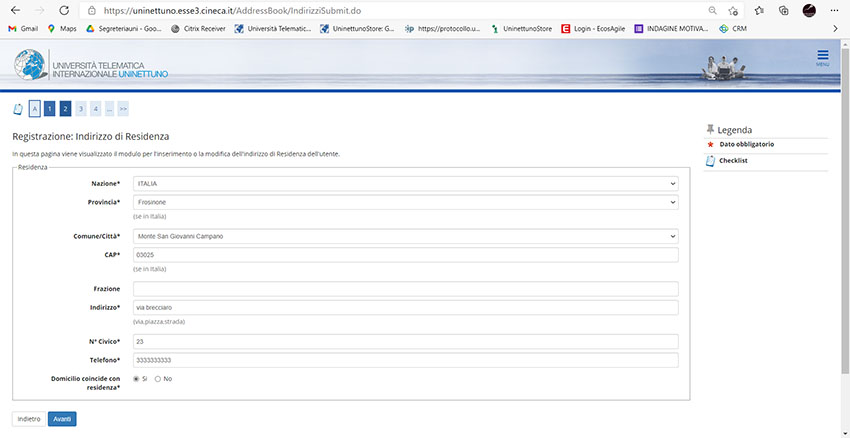
Task: Click the zoom magnifier icon in address bar
Action: point(712,10)
